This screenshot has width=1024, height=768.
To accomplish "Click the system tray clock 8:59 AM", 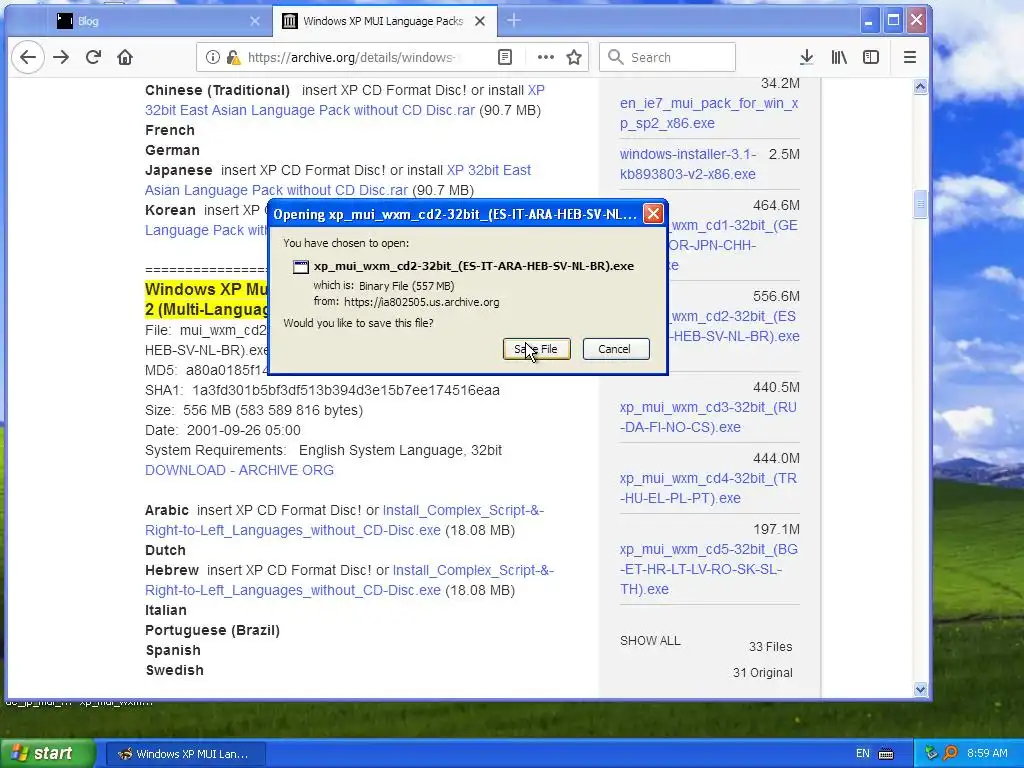I will [x=987, y=753].
